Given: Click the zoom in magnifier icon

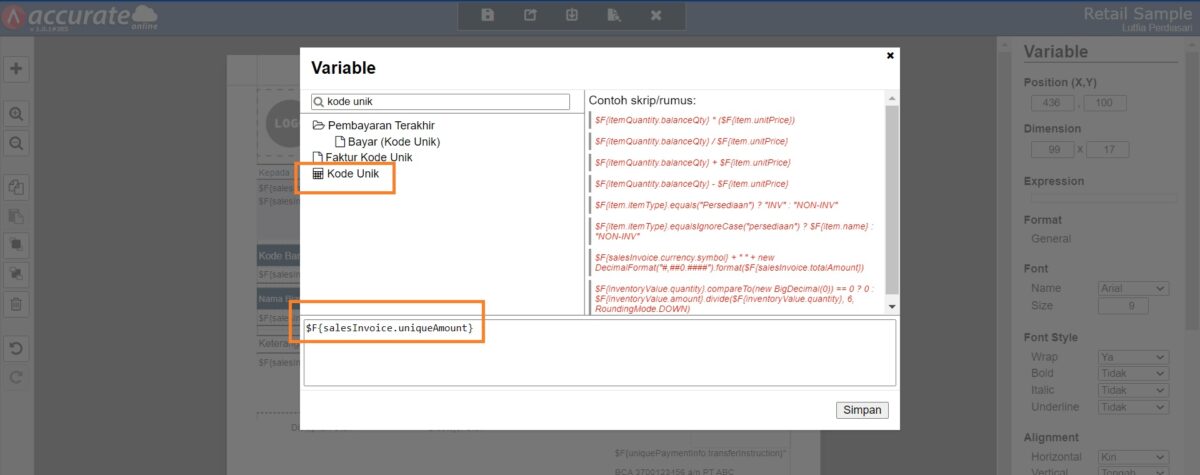Looking at the screenshot, I should [16, 114].
